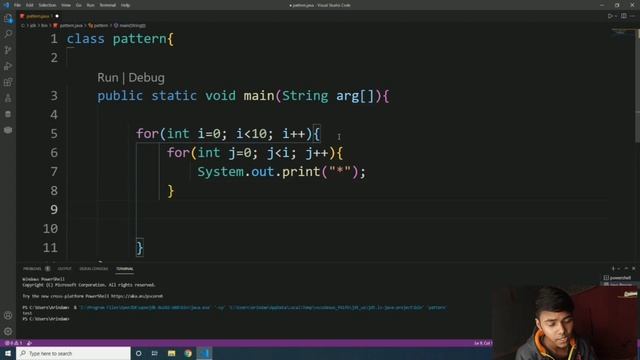Viewport: 640px width, 360px height.
Task: Open the dropdown arrow beside the run icon
Action: [616, 16]
